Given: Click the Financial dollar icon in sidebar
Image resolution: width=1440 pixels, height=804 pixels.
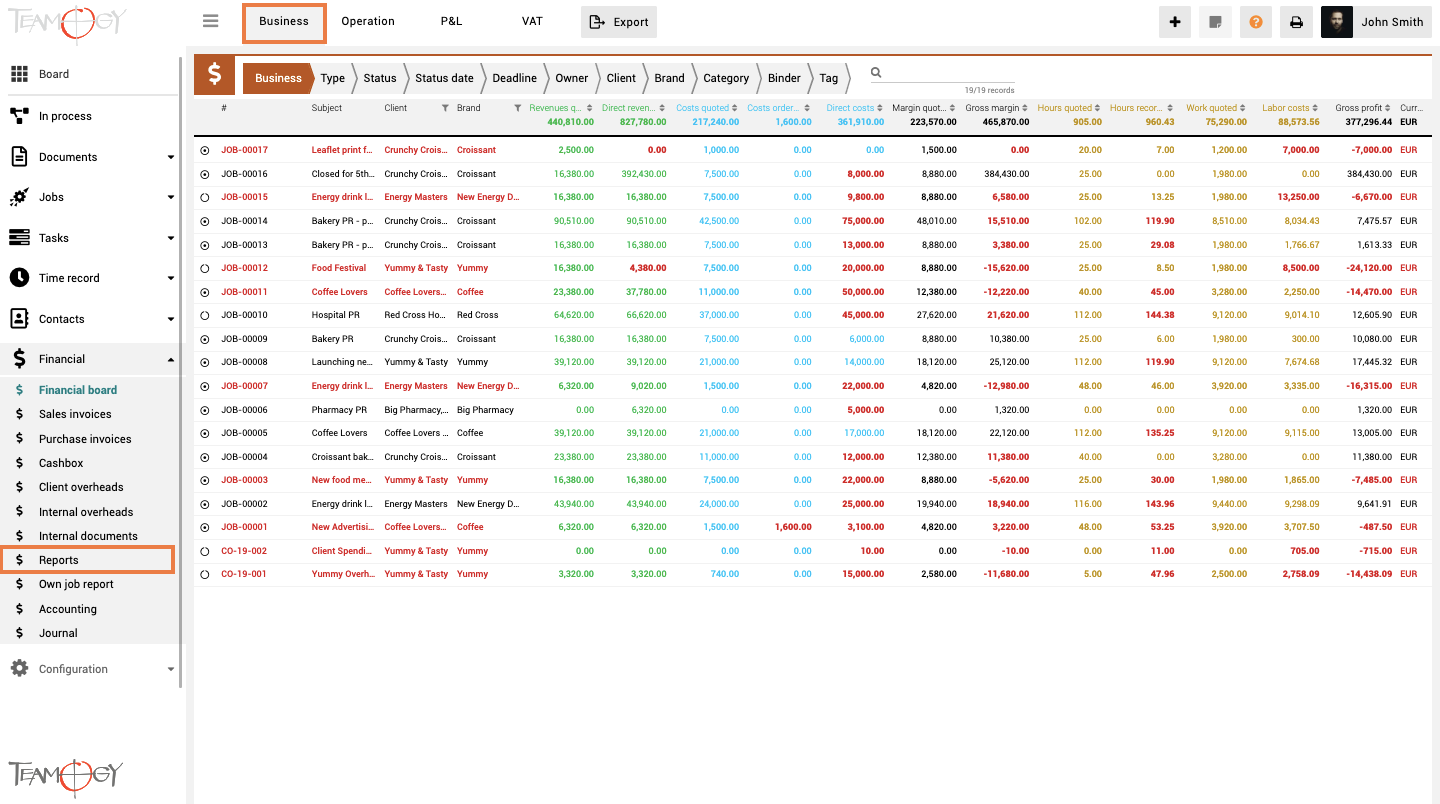Looking at the screenshot, I should click(x=19, y=359).
